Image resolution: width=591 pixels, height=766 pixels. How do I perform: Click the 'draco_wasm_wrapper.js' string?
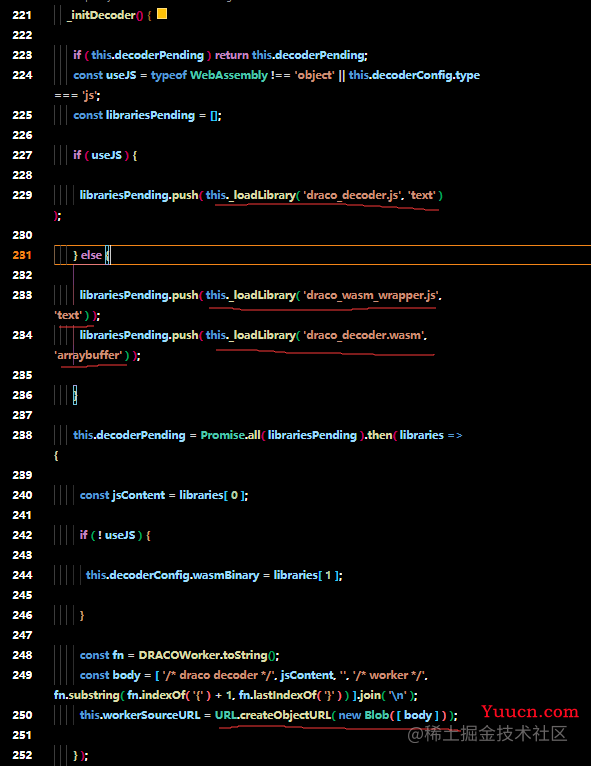(371, 295)
